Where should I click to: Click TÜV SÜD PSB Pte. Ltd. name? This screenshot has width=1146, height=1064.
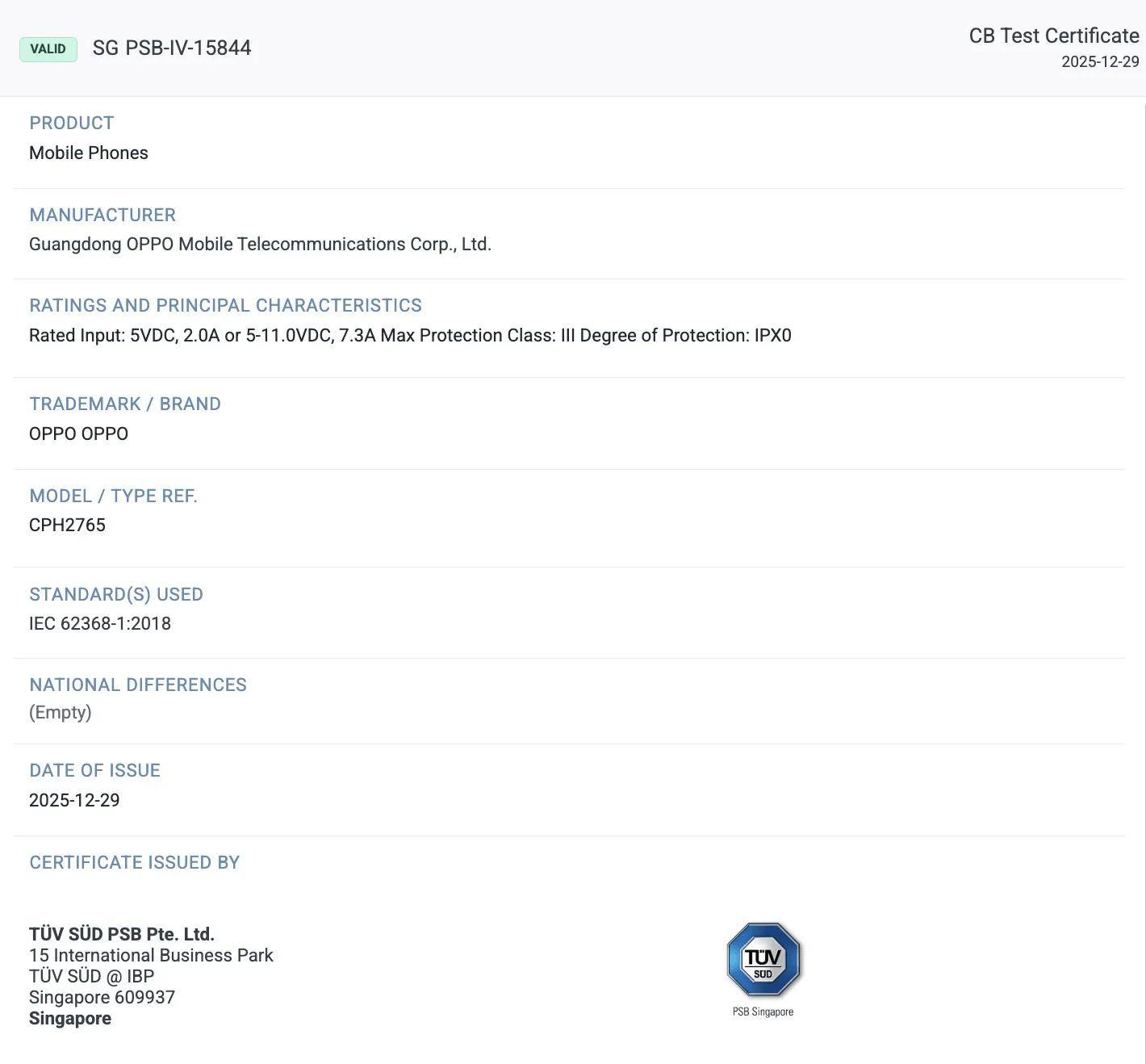122,935
